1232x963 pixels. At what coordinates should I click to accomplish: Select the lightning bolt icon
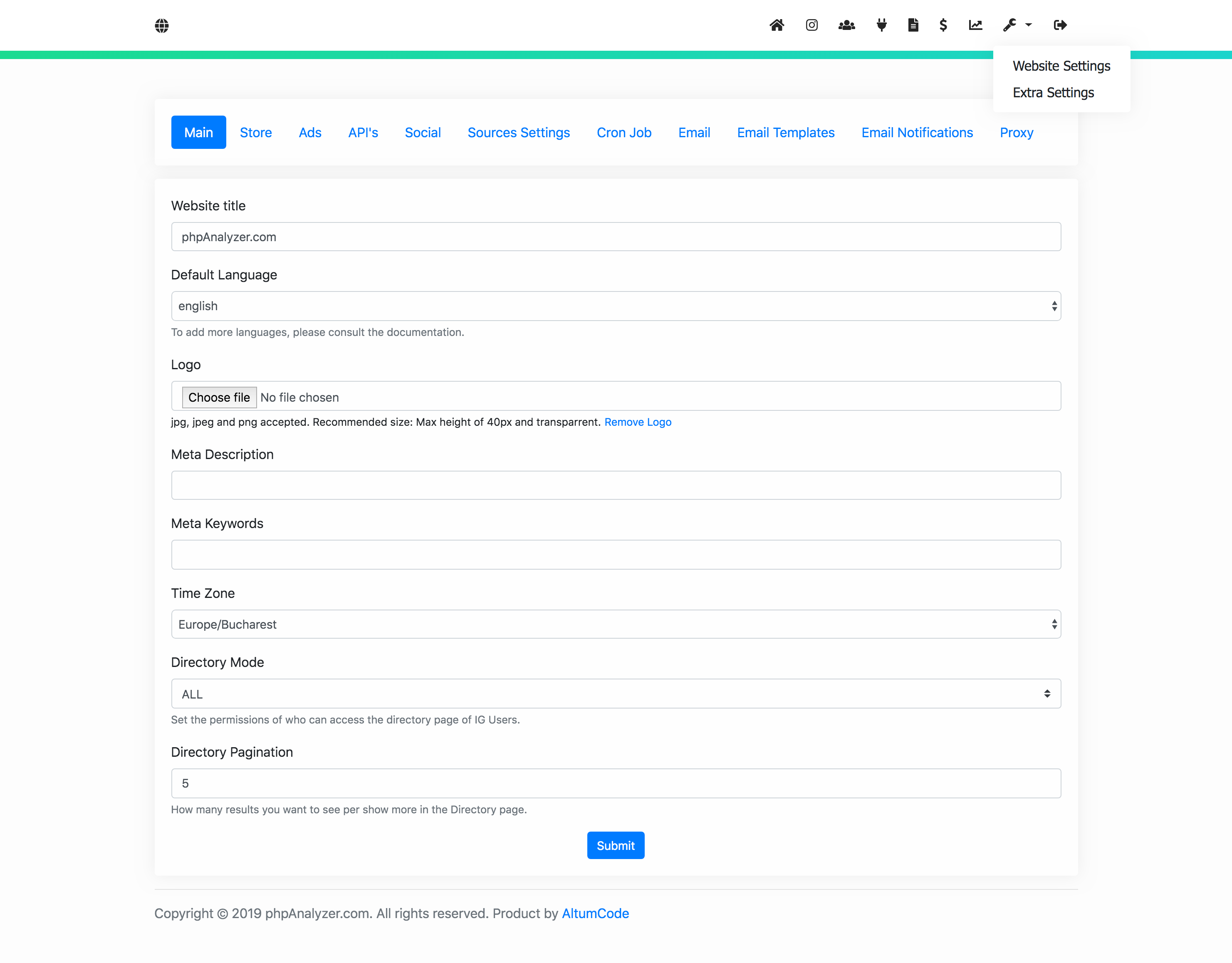point(879,25)
